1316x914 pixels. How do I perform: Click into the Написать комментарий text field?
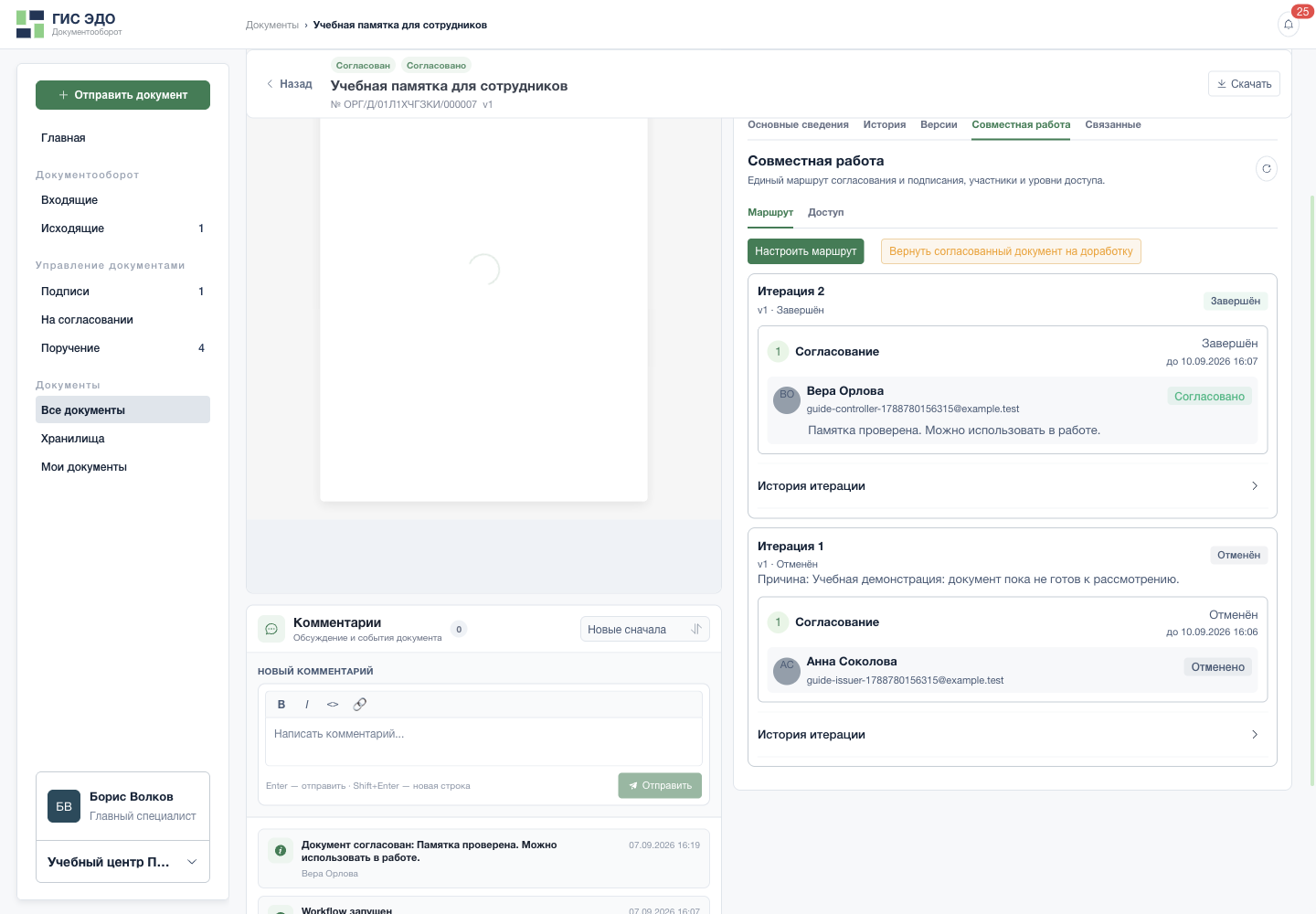(483, 741)
